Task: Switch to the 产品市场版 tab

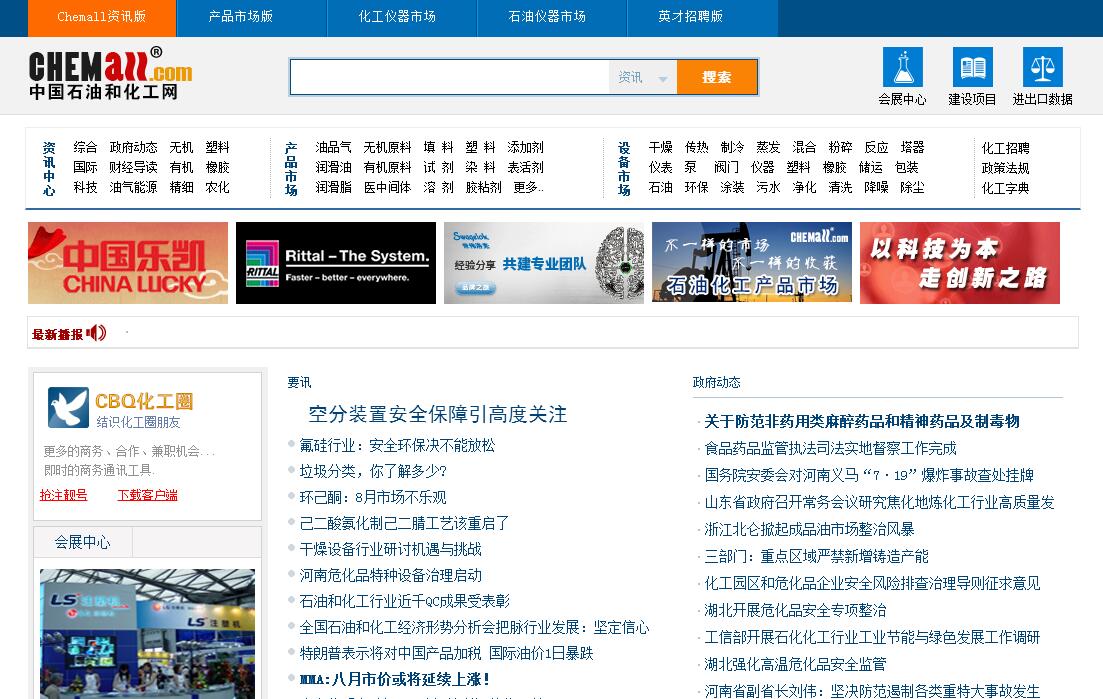Action: pyautogui.click(x=240, y=17)
